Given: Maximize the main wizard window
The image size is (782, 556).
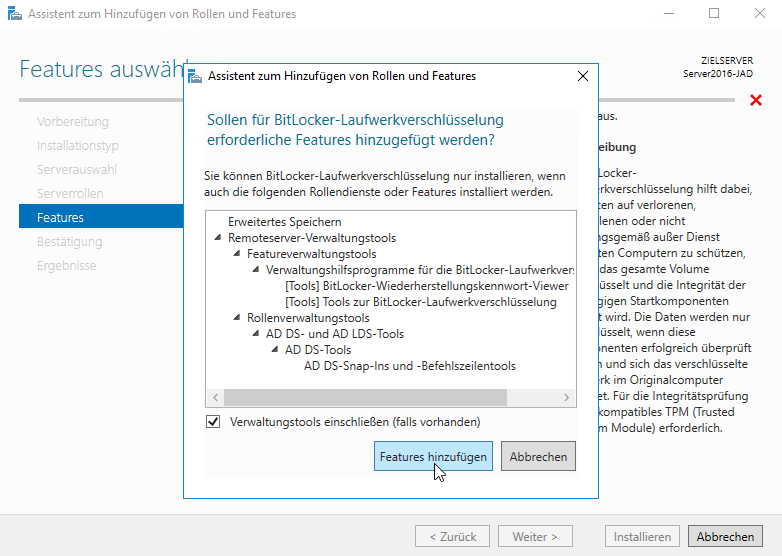Looking at the screenshot, I should (714, 13).
